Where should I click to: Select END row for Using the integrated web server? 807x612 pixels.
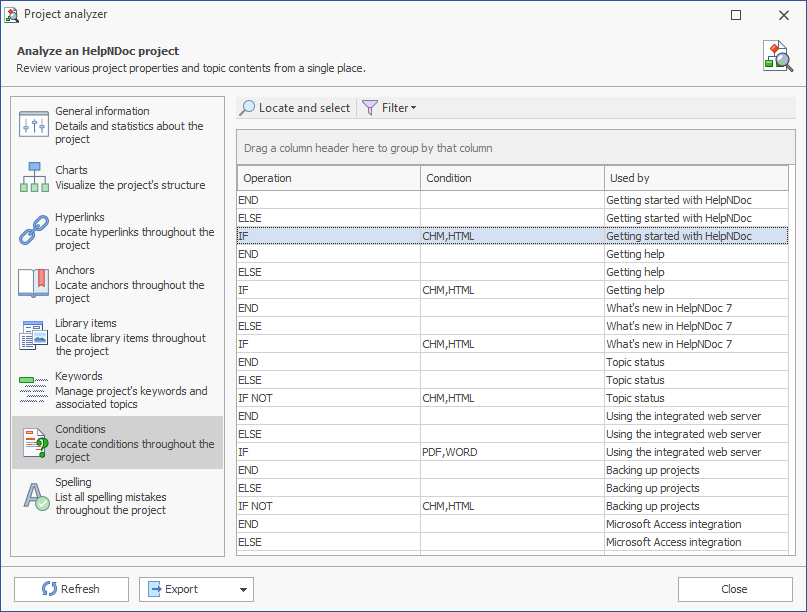(513, 416)
